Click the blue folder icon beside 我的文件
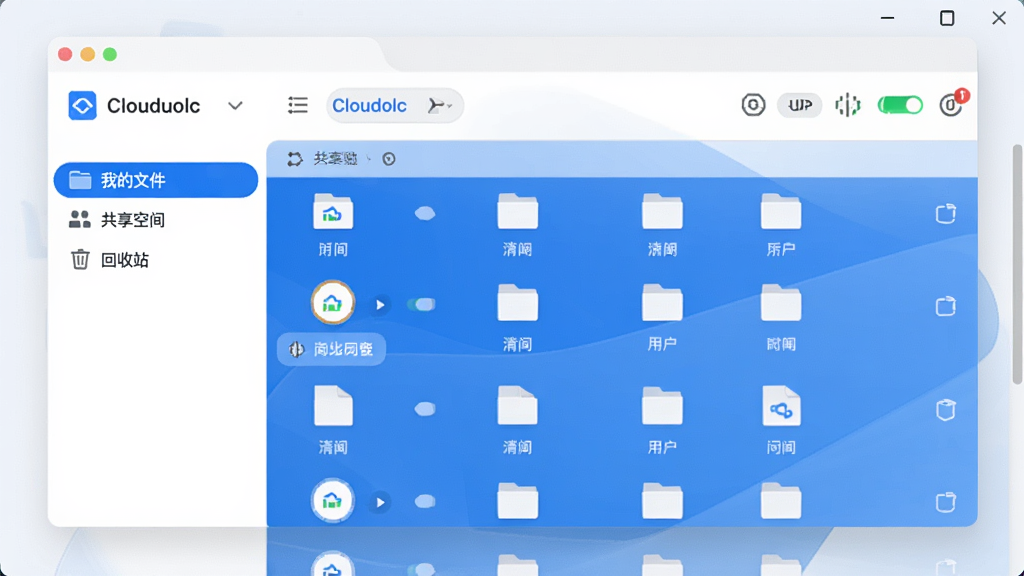Image resolution: width=1024 pixels, height=576 pixels. click(80, 180)
